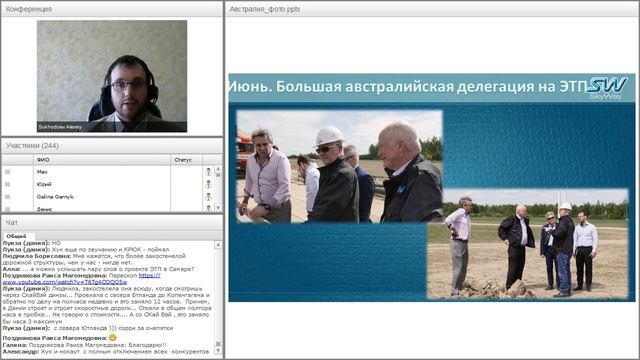Click the smiley emoji in Позднякова's chat message
This screenshot has height=360, width=640.
pos(113,338)
